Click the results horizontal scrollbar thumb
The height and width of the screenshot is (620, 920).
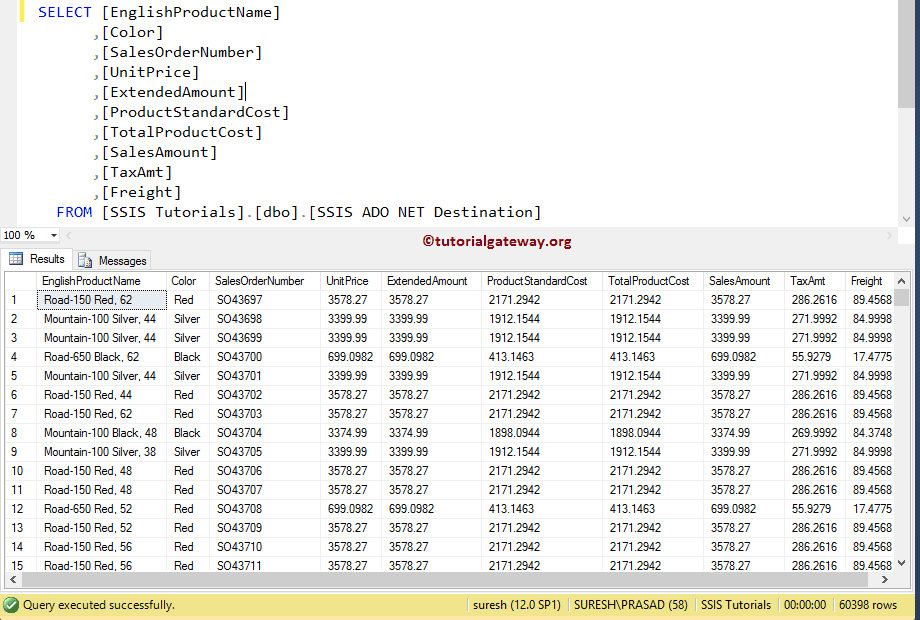(x=444, y=580)
